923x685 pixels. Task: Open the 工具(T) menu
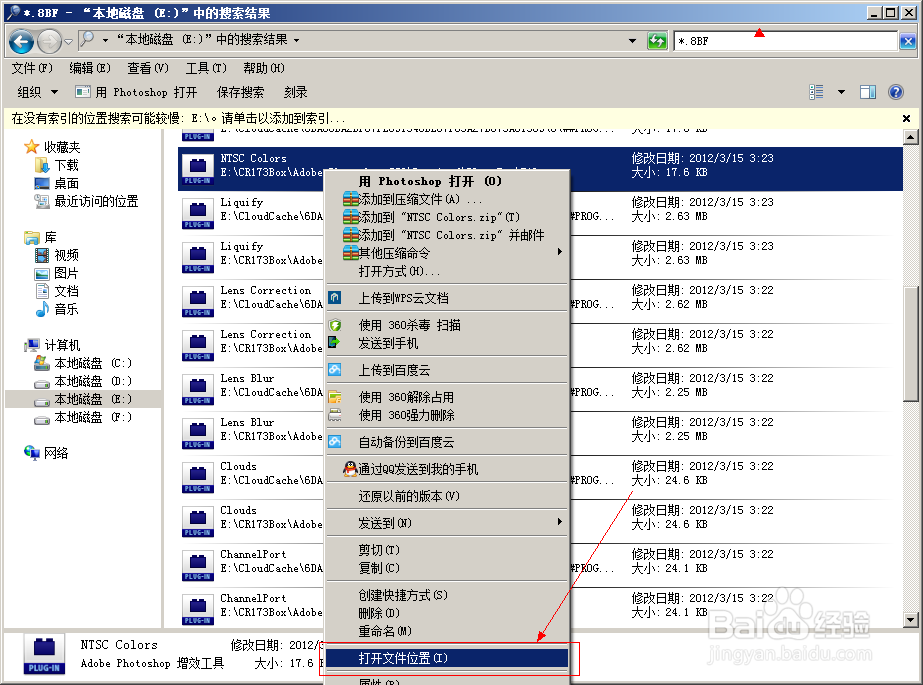coord(206,68)
